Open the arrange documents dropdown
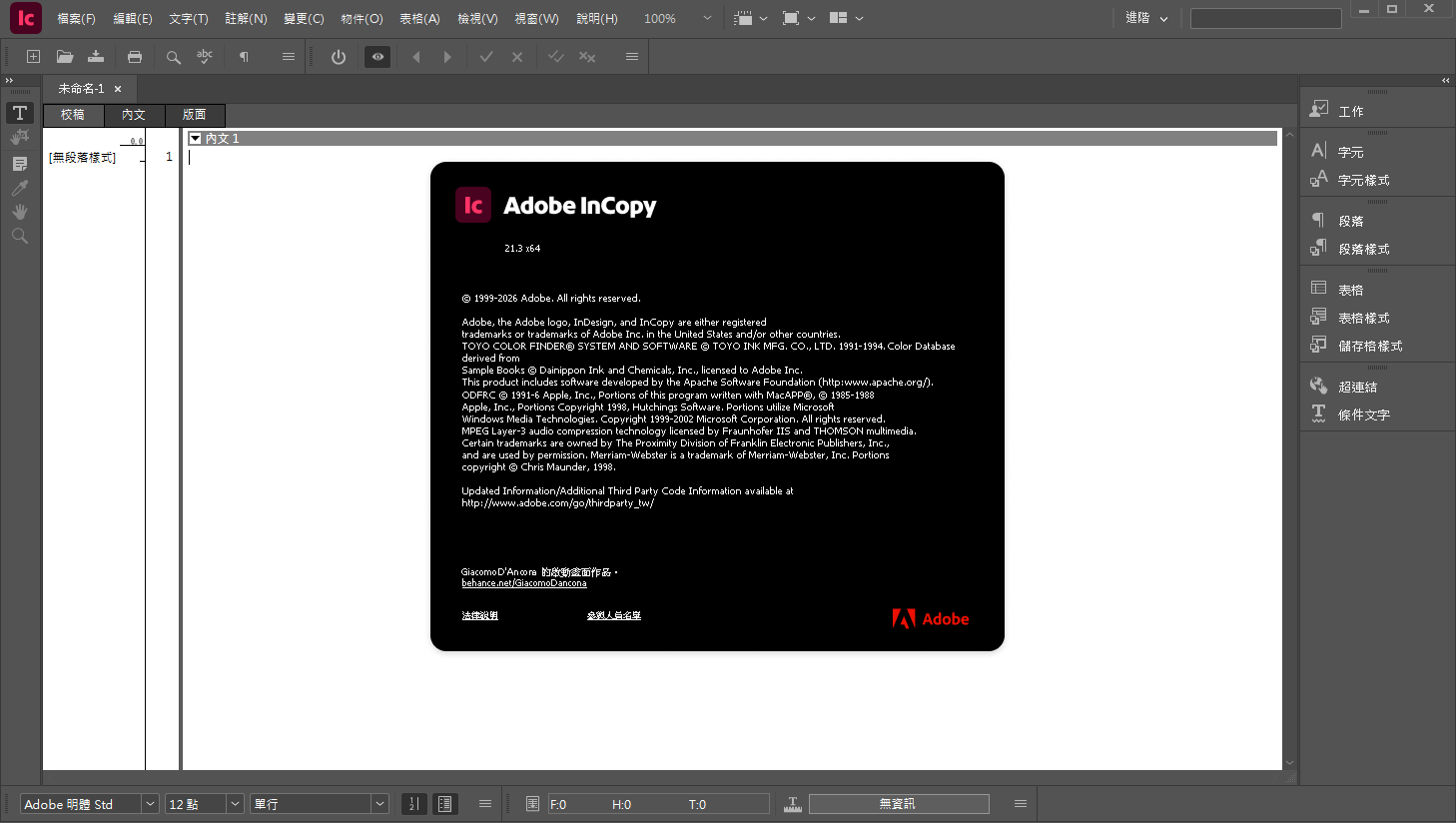The height and width of the screenshot is (823, 1456). coord(846,18)
